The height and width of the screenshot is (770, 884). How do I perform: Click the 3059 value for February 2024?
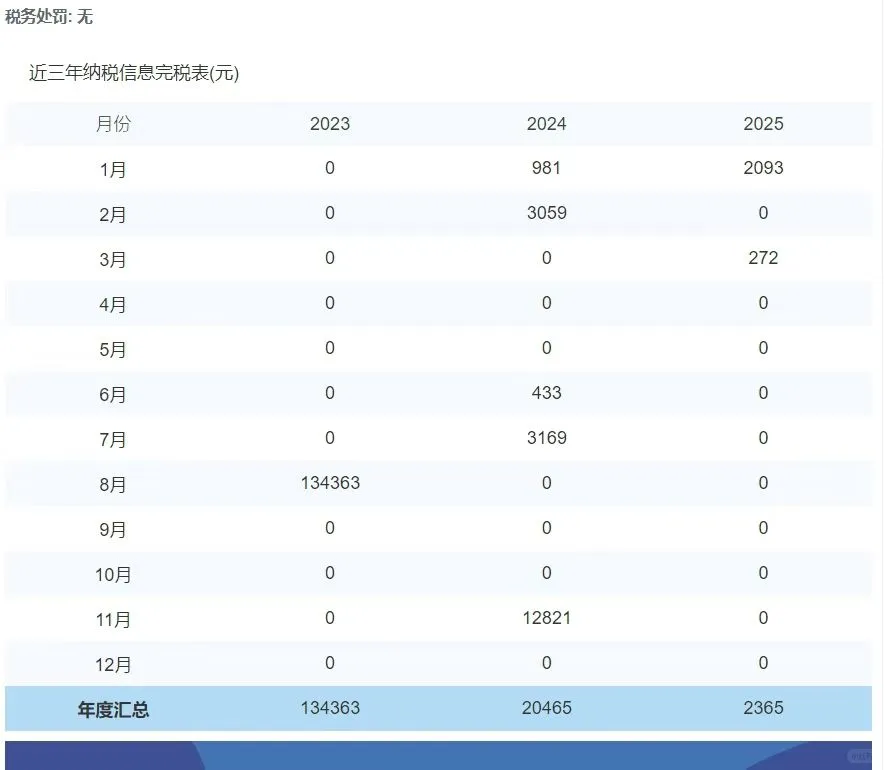(x=546, y=214)
